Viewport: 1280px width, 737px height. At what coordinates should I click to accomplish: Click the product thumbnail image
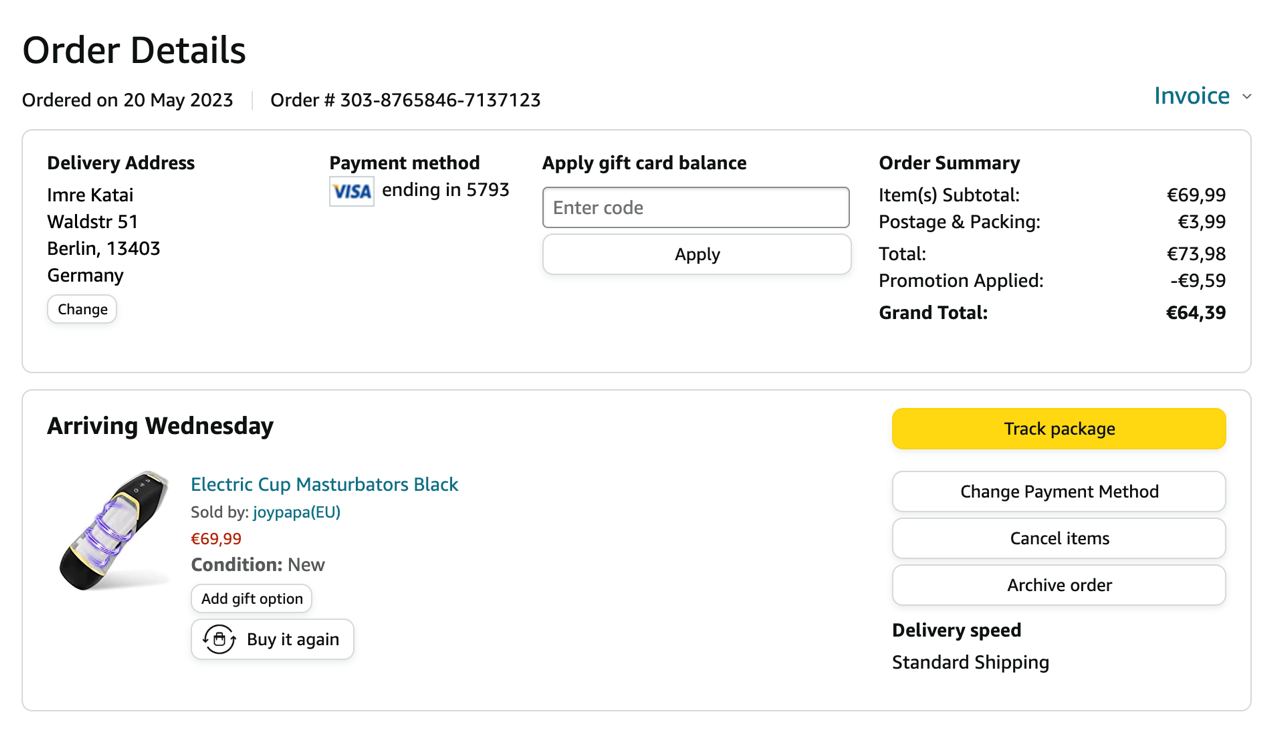click(112, 529)
